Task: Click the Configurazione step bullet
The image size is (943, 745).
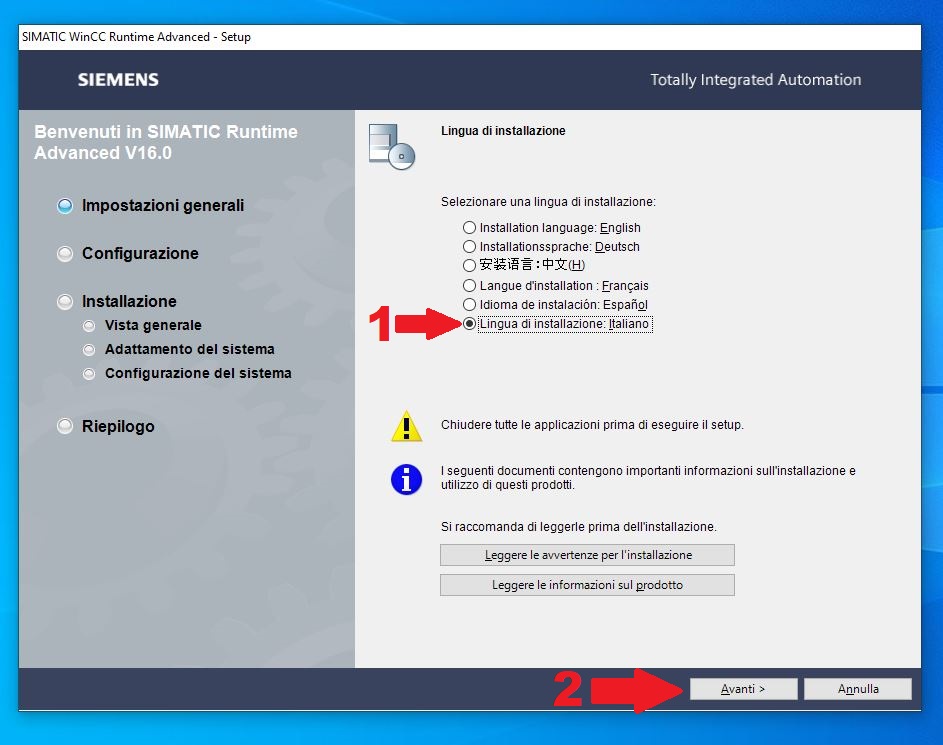Action: click(65, 254)
